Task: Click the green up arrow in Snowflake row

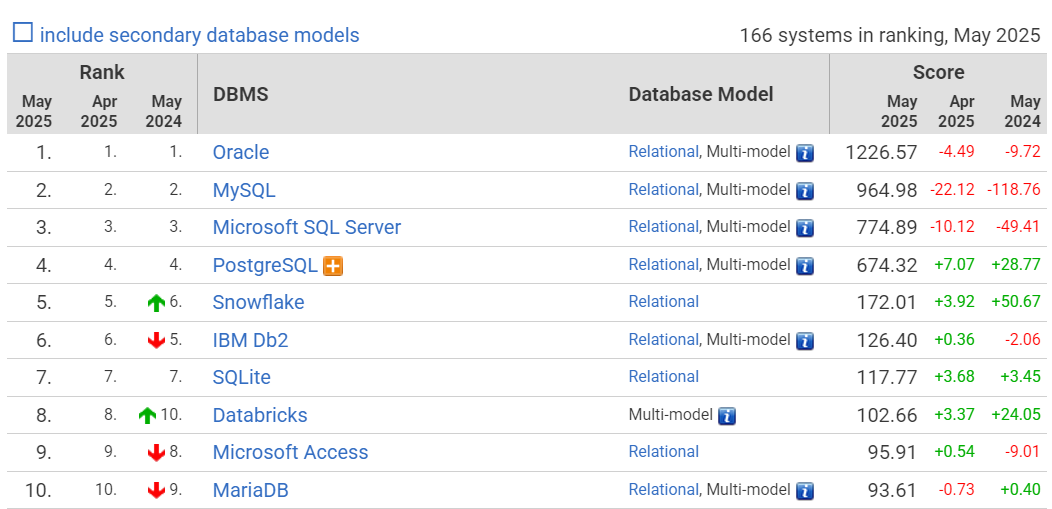Action: 156,303
